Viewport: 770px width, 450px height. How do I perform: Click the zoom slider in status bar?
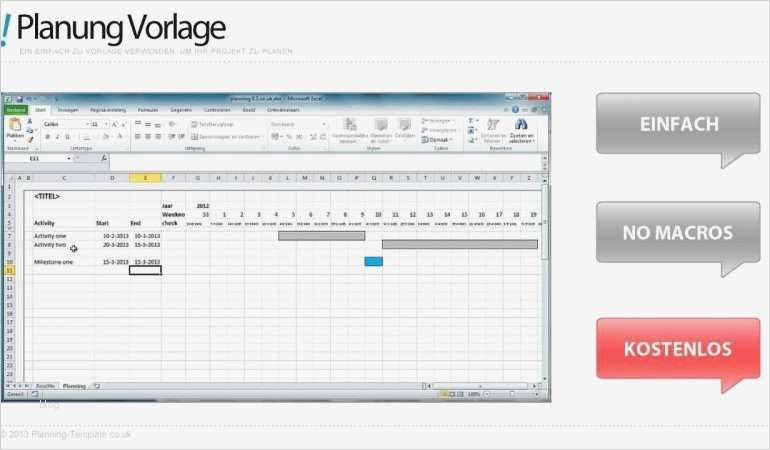tap(511, 394)
